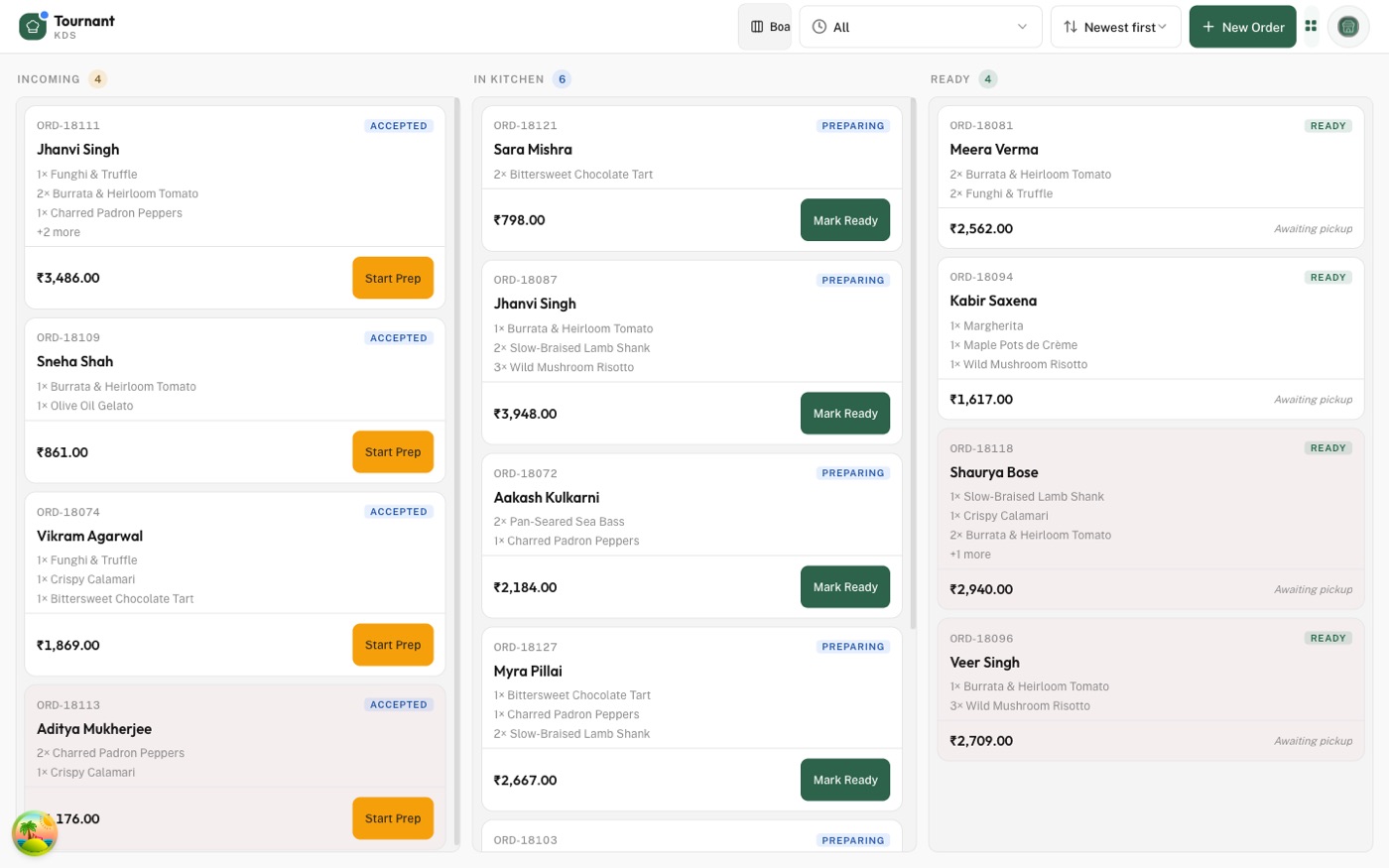Screen dimensions: 1389x868
Task: Mark Sara Mishra order as ready
Action: (x=845, y=220)
